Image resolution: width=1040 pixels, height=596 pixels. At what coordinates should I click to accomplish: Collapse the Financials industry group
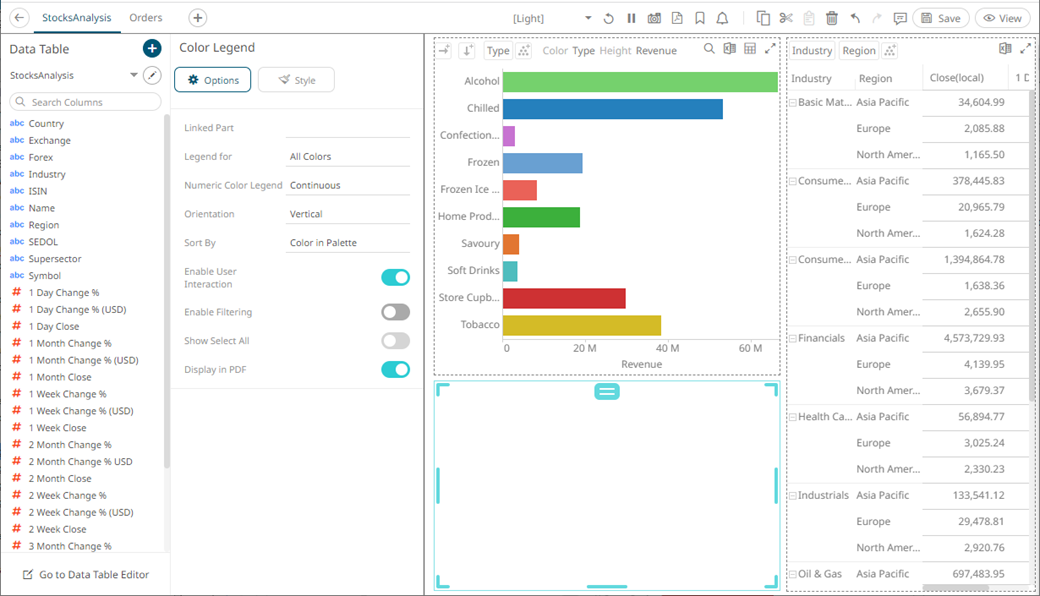793,339
